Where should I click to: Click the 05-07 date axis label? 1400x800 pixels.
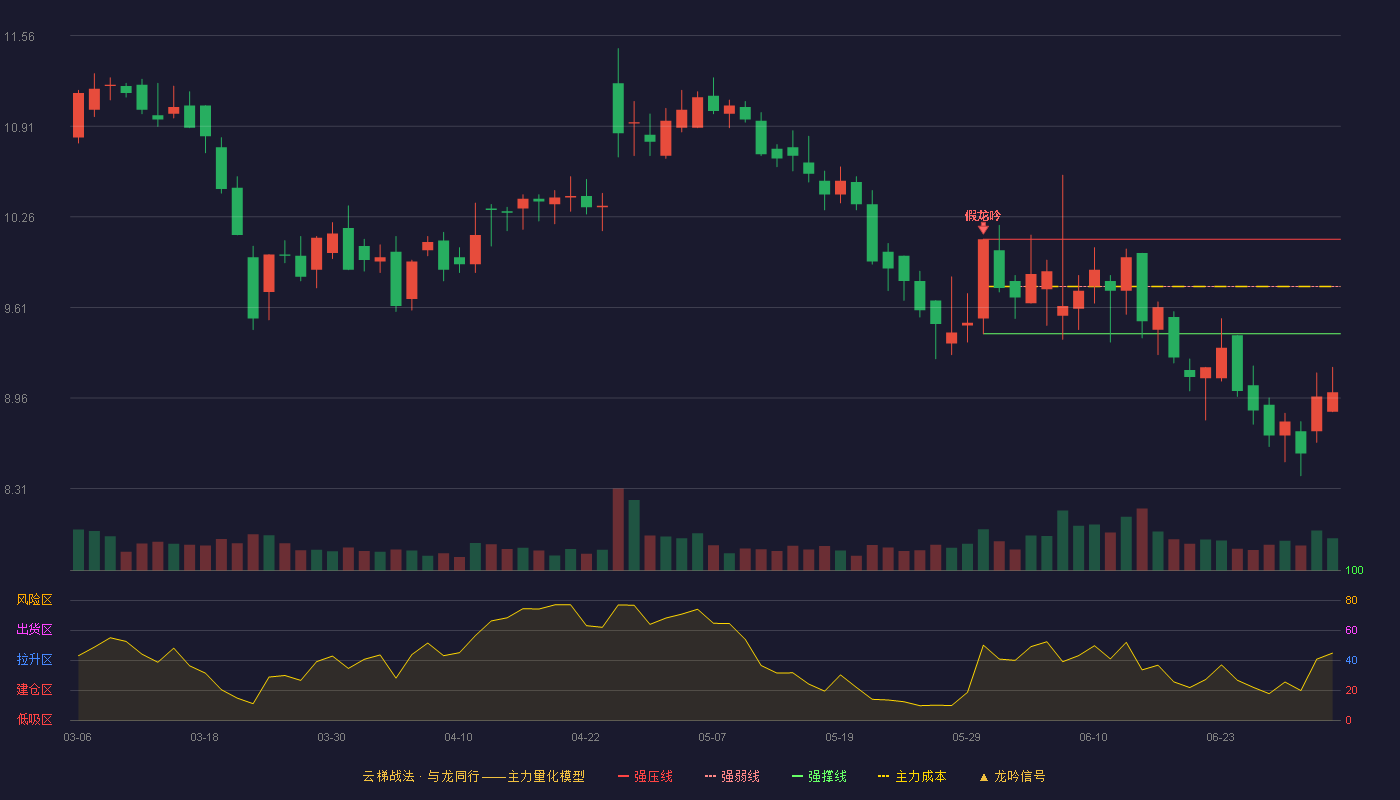[712, 737]
